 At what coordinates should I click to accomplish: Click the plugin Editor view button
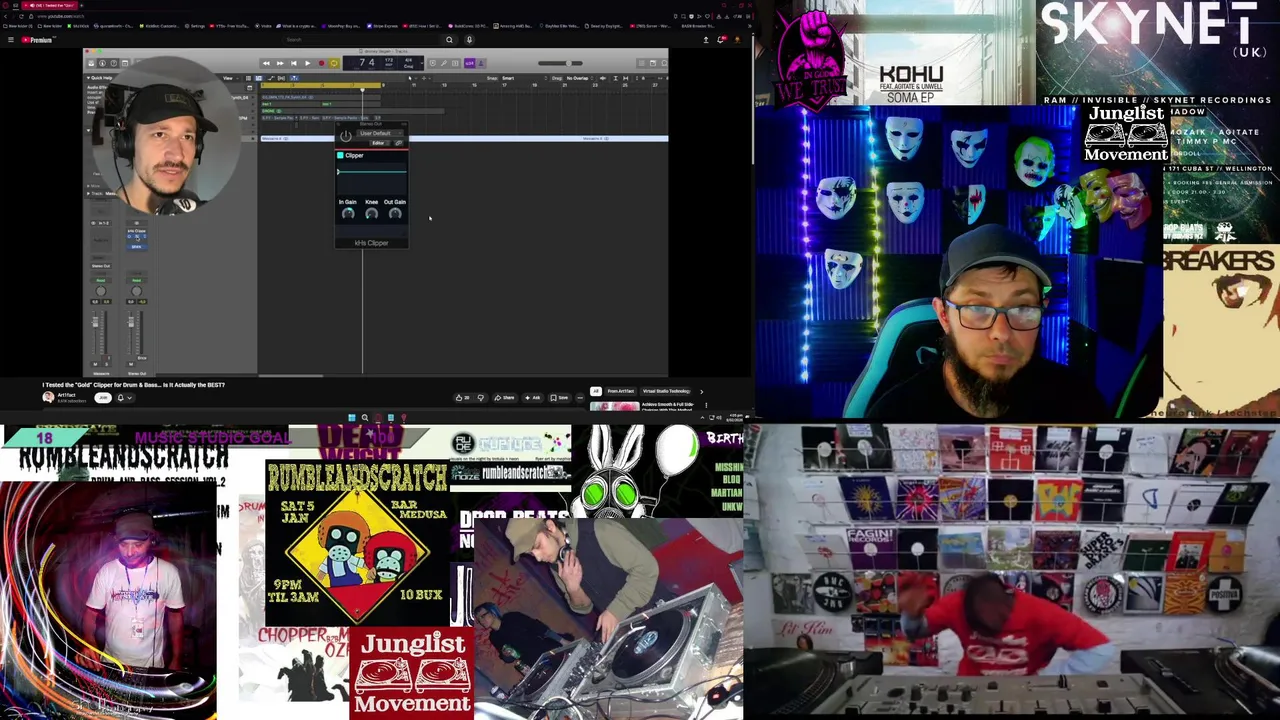(379, 143)
